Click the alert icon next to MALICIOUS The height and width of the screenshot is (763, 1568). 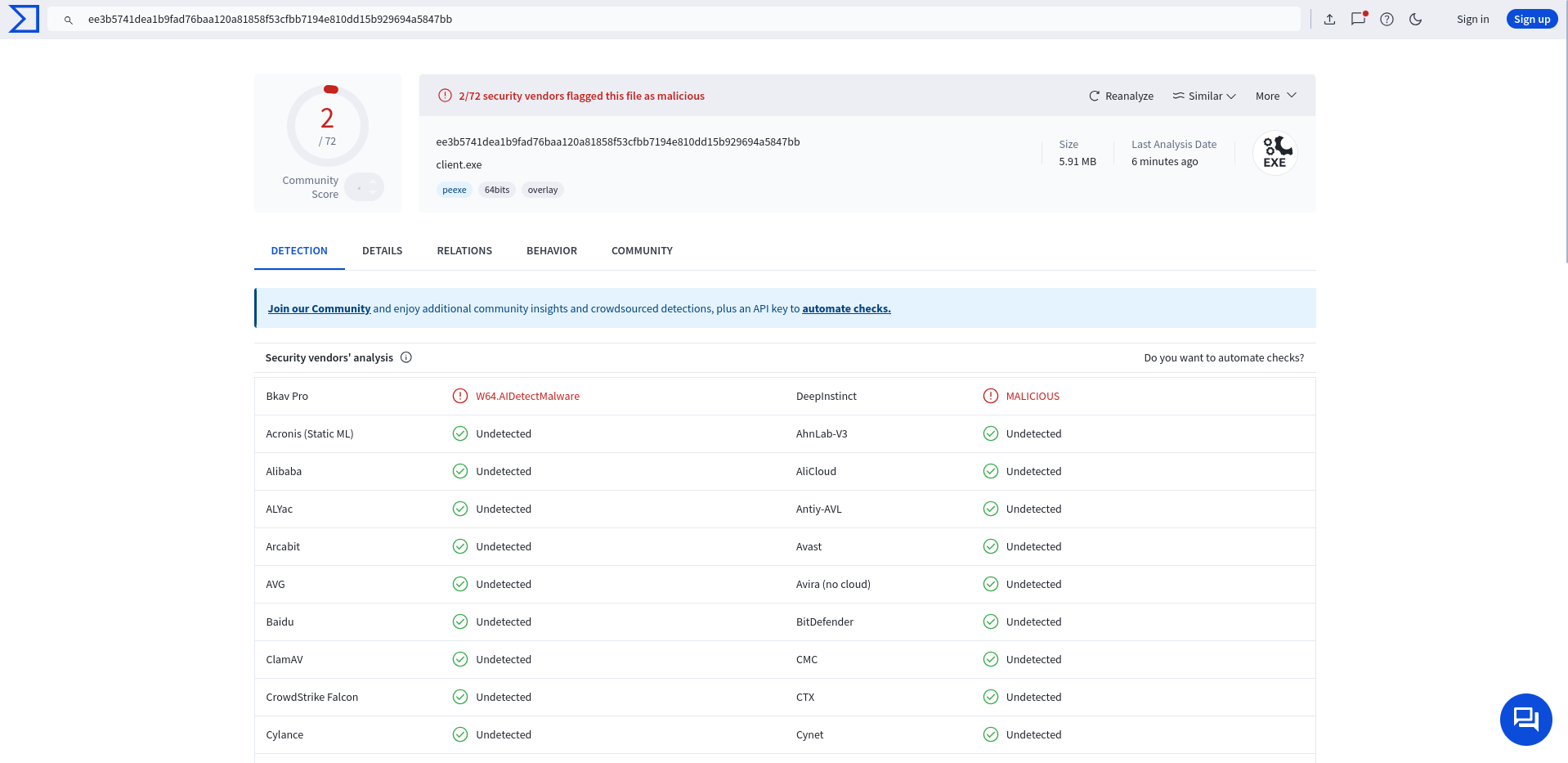(x=991, y=396)
